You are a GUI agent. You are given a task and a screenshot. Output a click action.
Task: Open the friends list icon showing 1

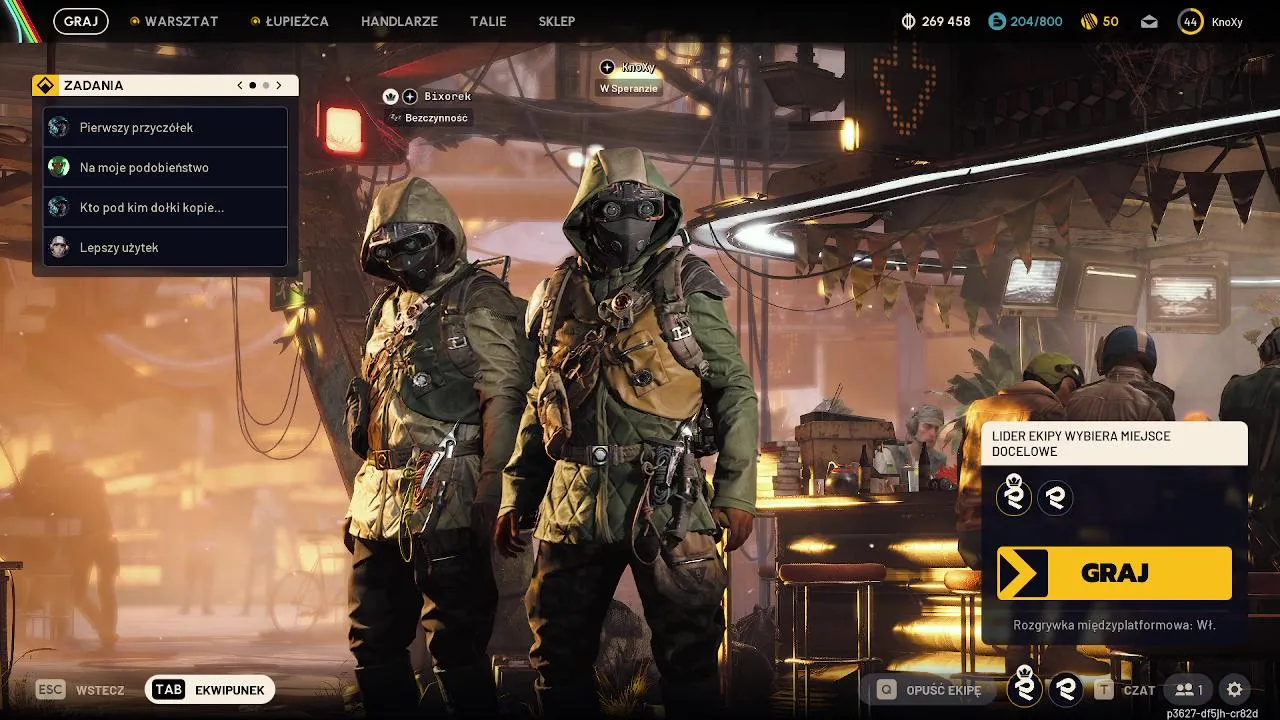point(1189,690)
